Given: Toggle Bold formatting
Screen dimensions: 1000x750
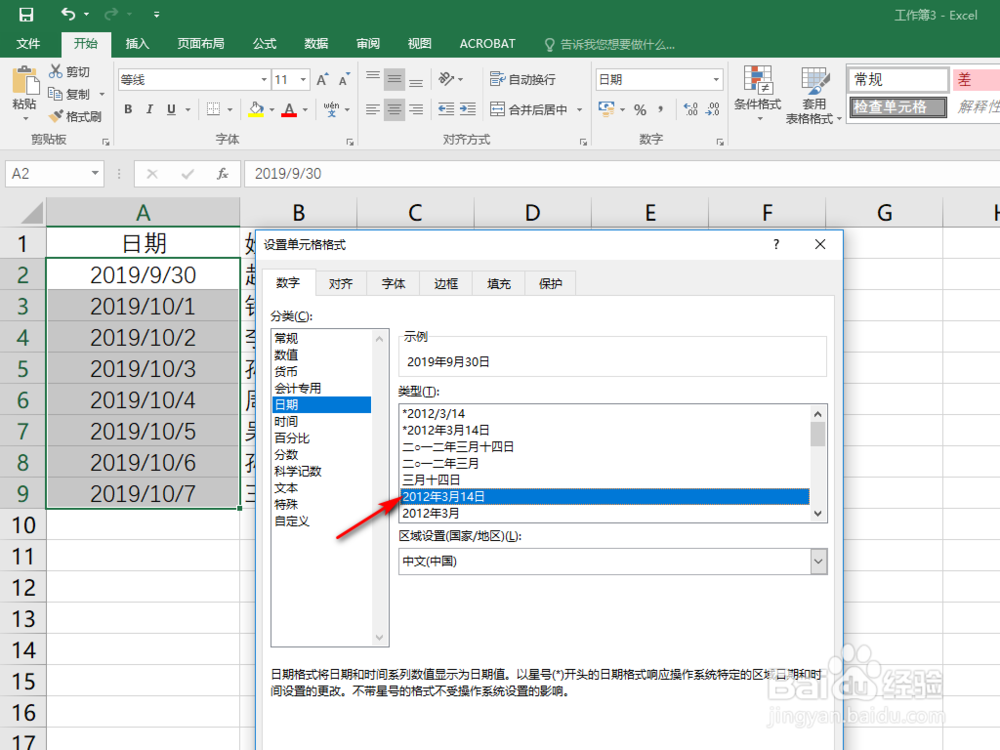Looking at the screenshot, I should click(x=128, y=109).
